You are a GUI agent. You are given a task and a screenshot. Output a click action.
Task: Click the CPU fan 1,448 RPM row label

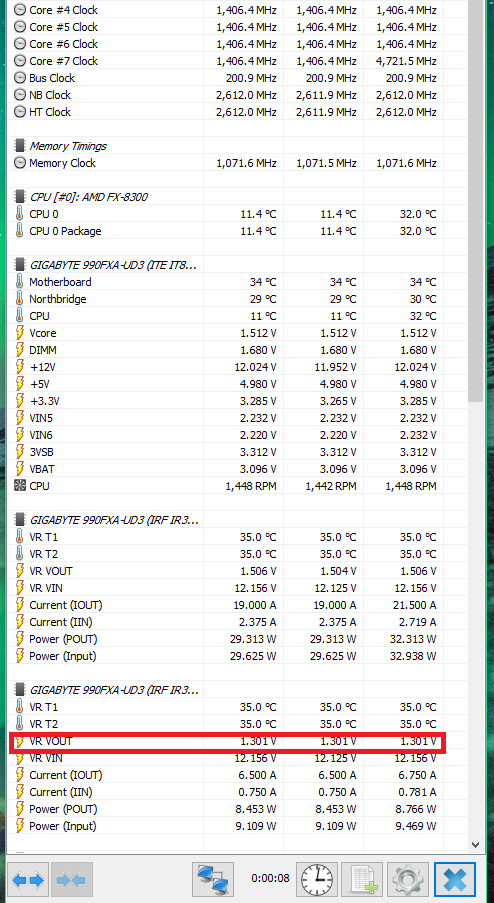pyautogui.click(x=39, y=486)
